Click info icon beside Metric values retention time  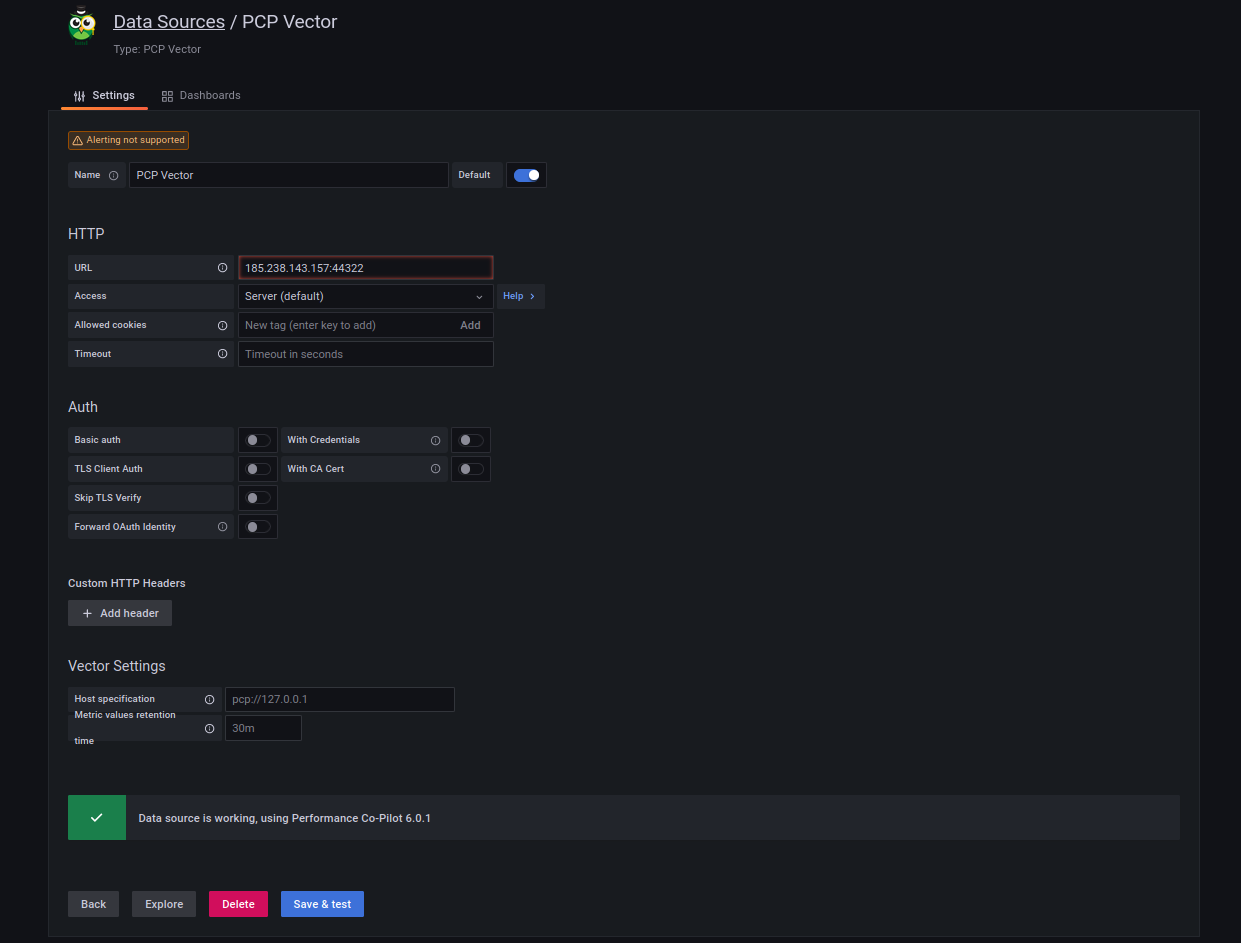[x=209, y=728]
